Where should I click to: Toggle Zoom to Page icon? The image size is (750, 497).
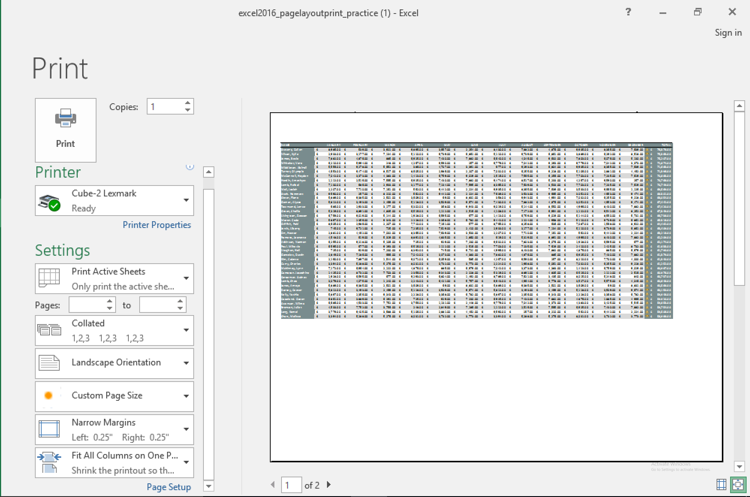pyautogui.click(x=738, y=485)
